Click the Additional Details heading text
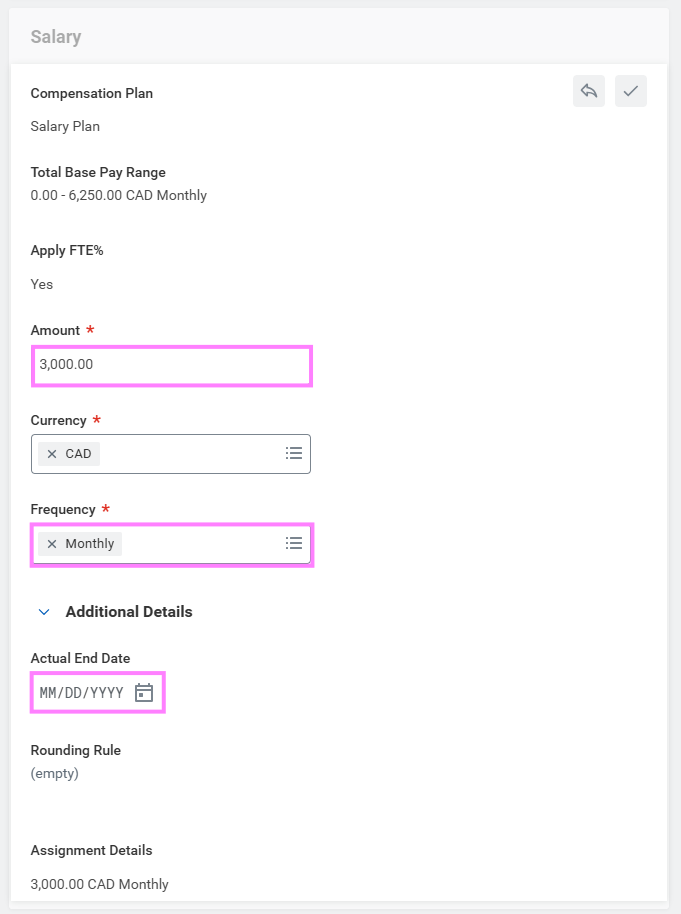This screenshot has height=914, width=681. point(129,611)
